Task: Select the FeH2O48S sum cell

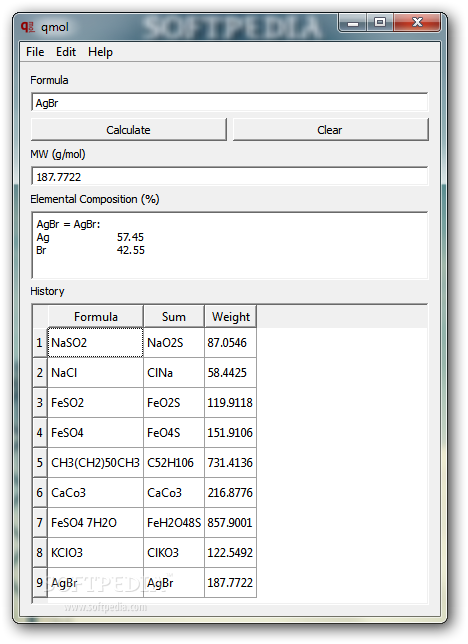Action: [x=174, y=522]
